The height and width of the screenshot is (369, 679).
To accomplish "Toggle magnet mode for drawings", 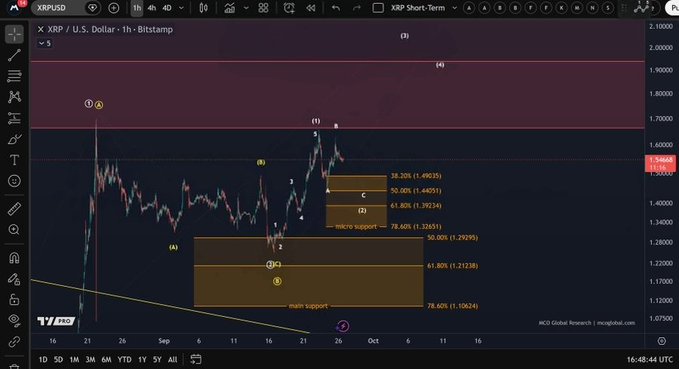I will point(14,258).
